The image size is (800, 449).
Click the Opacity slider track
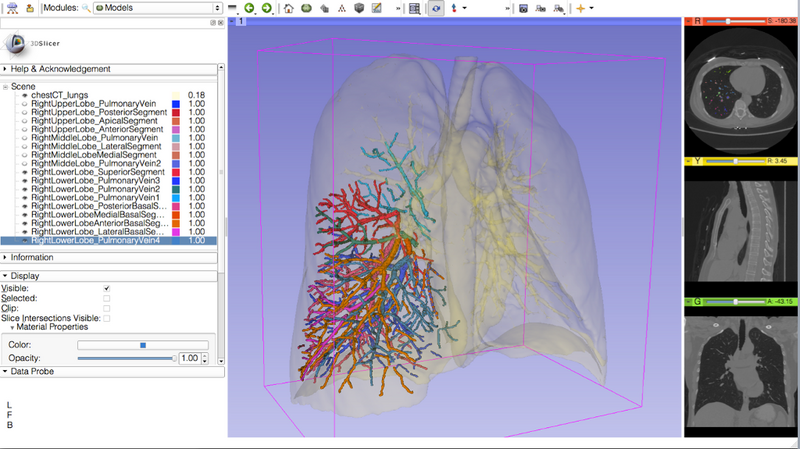coord(125,358)
